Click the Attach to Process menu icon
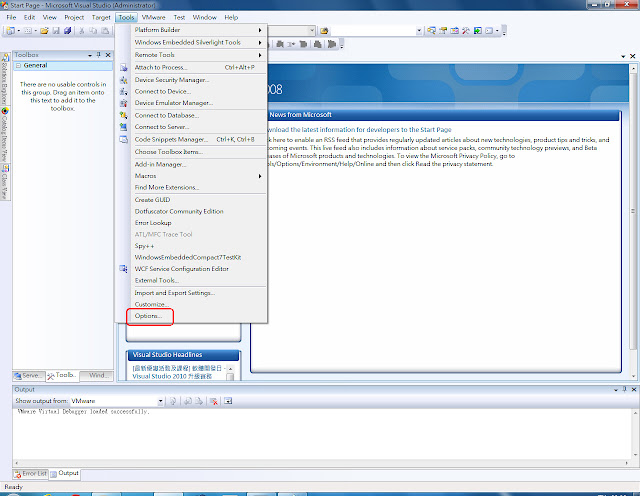Screen dimensions: 640x496 124,68
